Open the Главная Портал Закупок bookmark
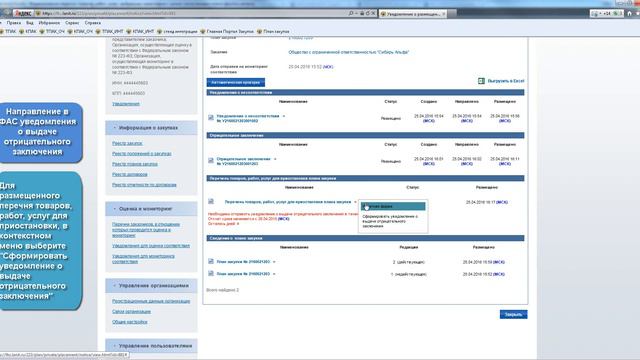 point(227,31)
